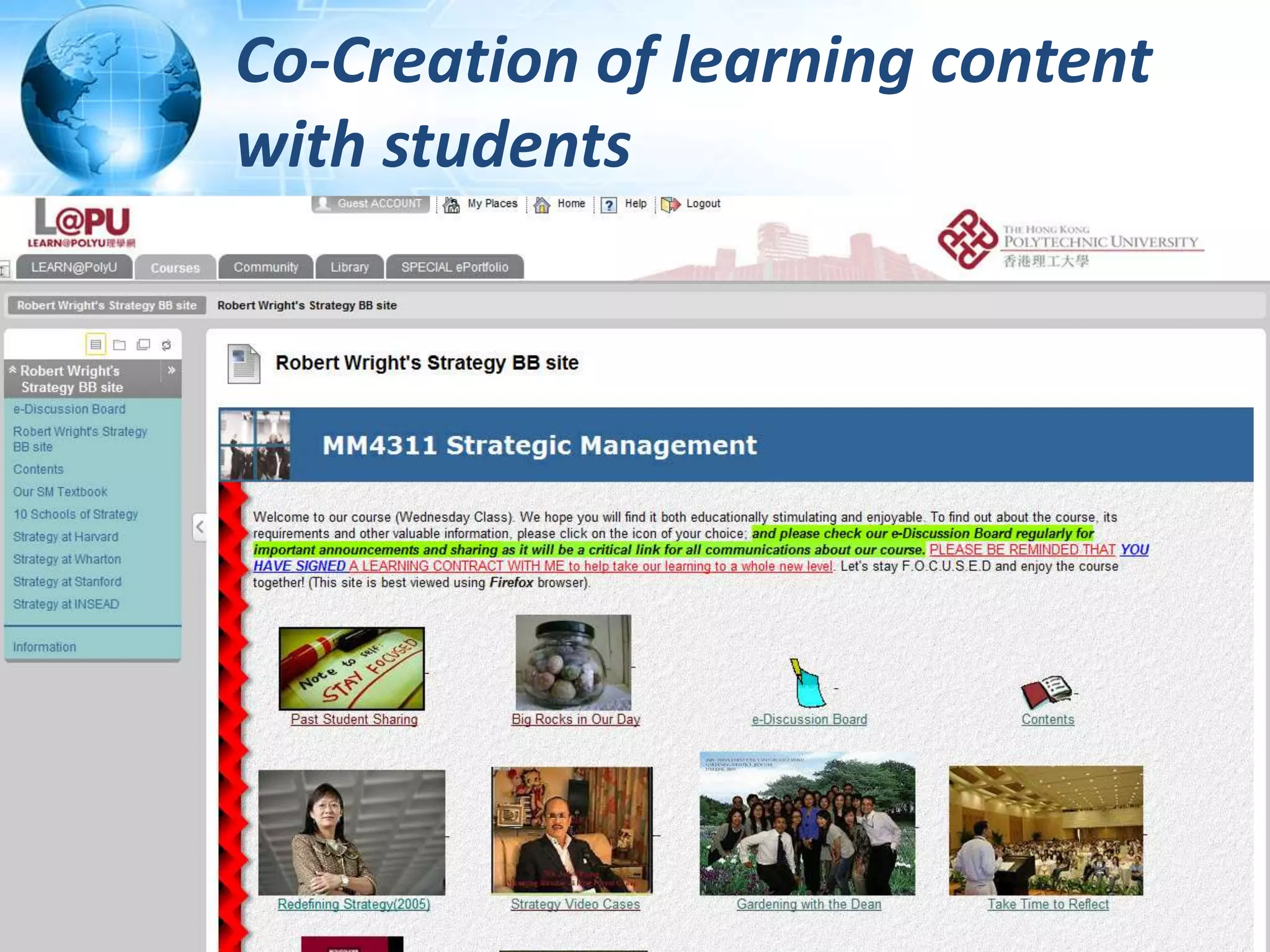Screen dimensions: 1270x952
Task: Click the e-Discussion Board link under the pushpin
Action: pos(809,719)
